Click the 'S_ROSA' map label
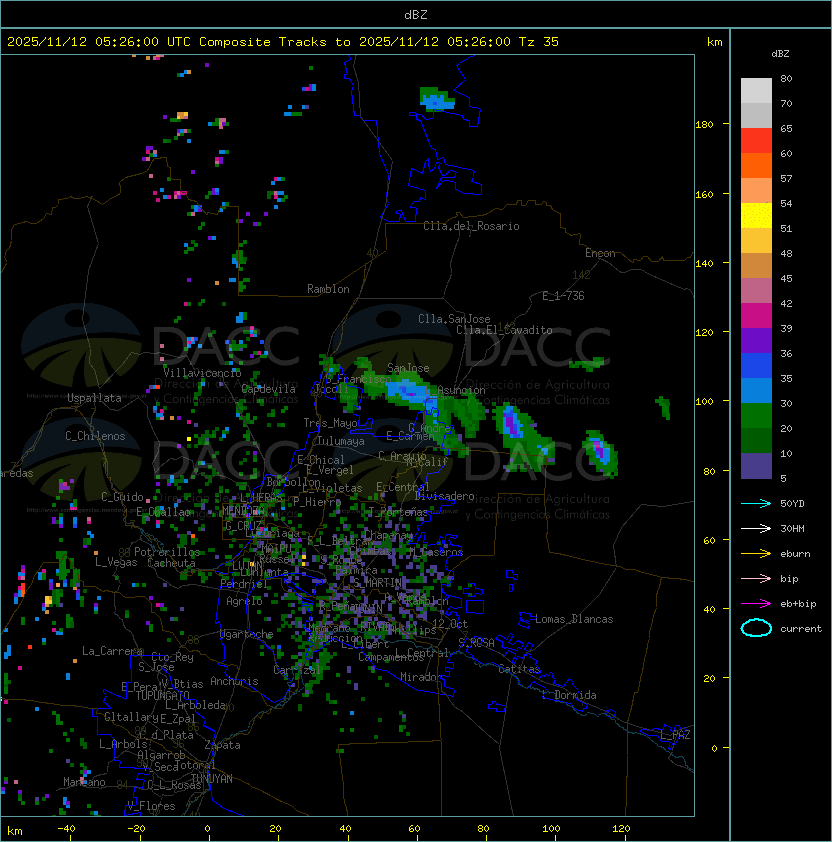This screenshot has width=832, height=842. (476, 643)
